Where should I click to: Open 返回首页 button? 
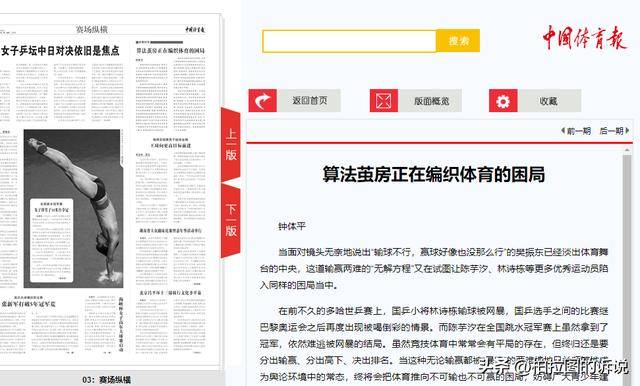click(309, 100)
